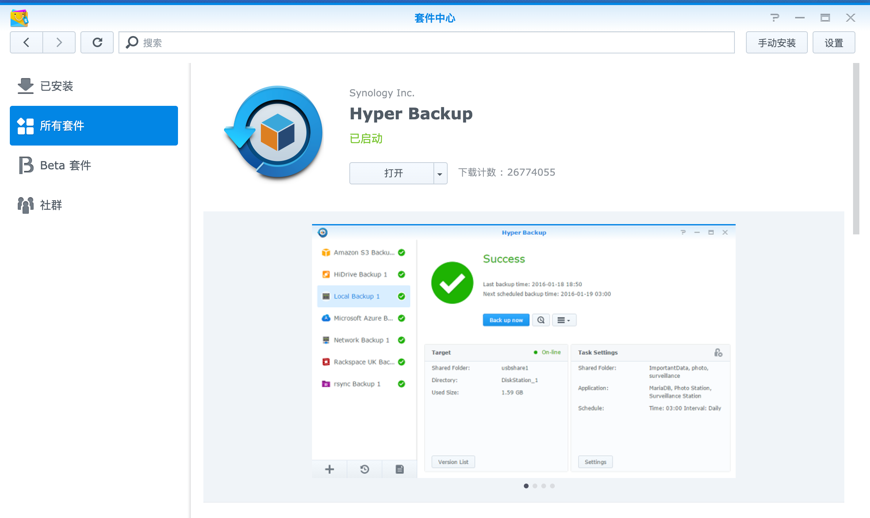Select the 所有套件 all packages tab
This screenshot has height=518, width=870.
point(94,126)
